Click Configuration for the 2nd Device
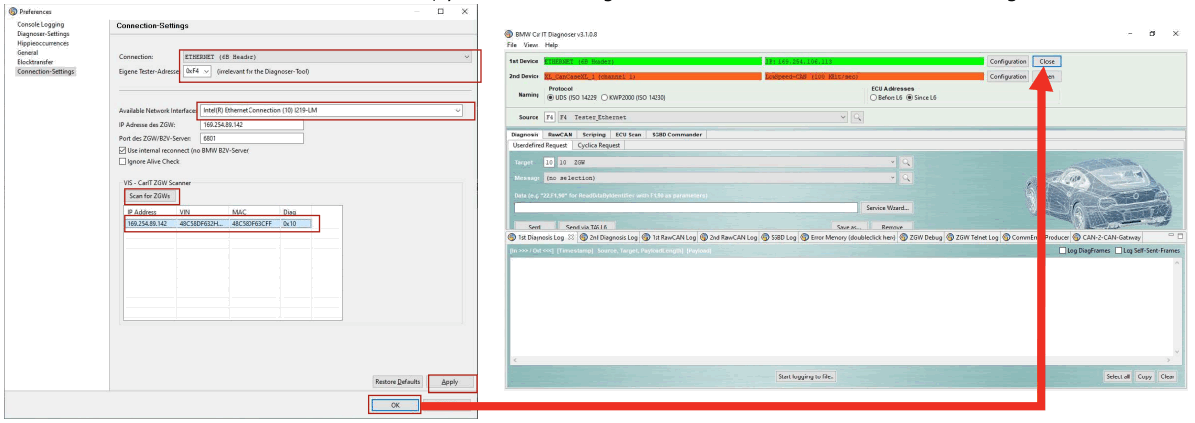Image resolution: width=1195 pixels, height=423 pixels. point(1008,77)
